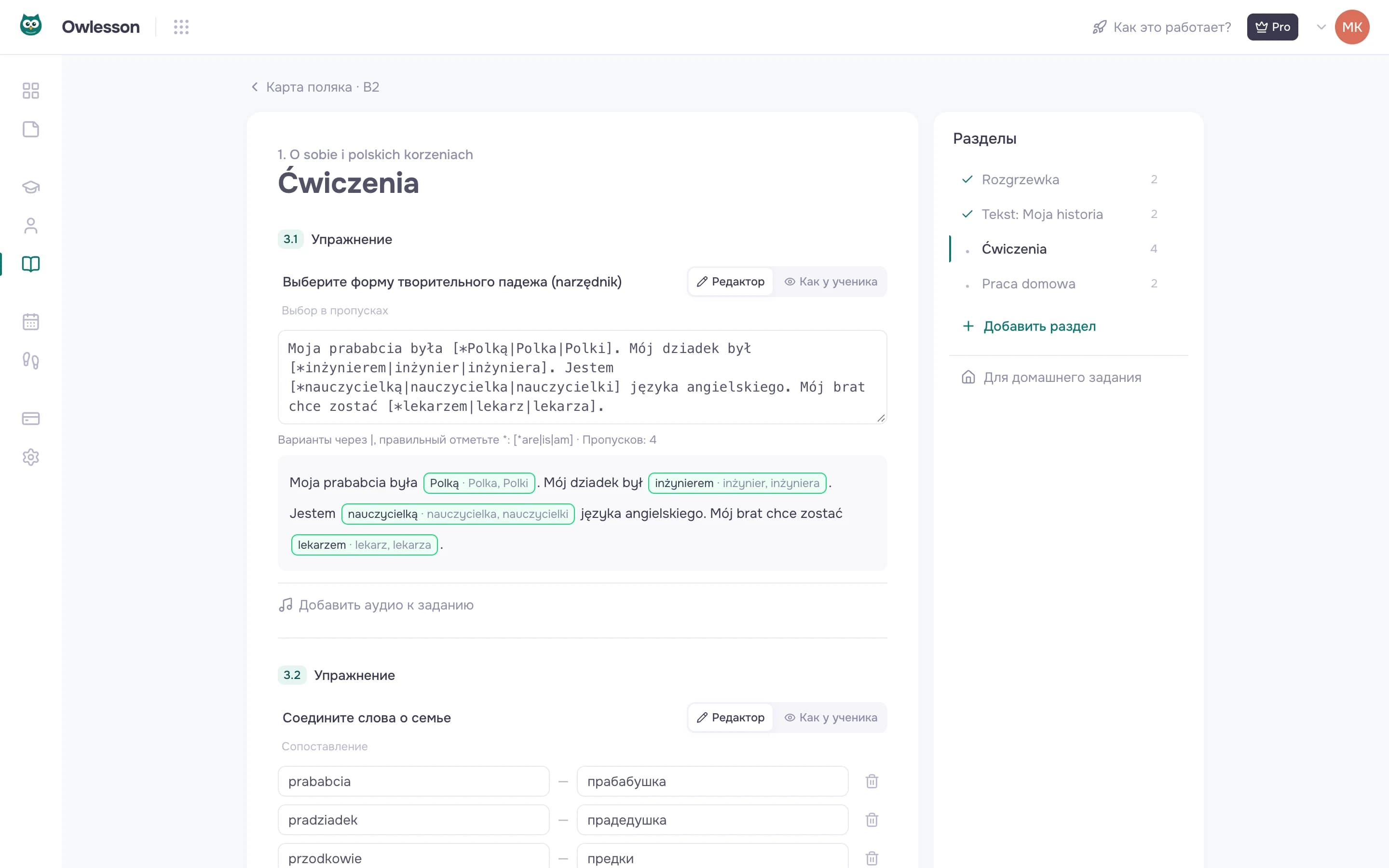
Task: Click the Owlesson owl logo
Action: (x=31, y=26)
